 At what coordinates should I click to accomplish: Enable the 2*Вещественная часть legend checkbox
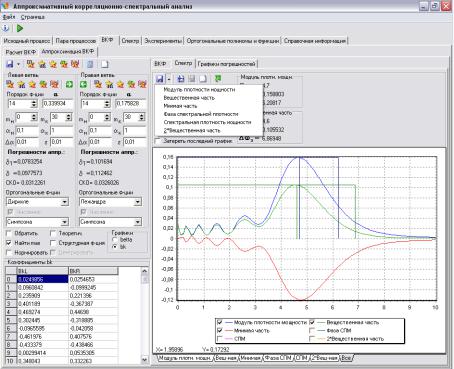[x=312, y=339]
